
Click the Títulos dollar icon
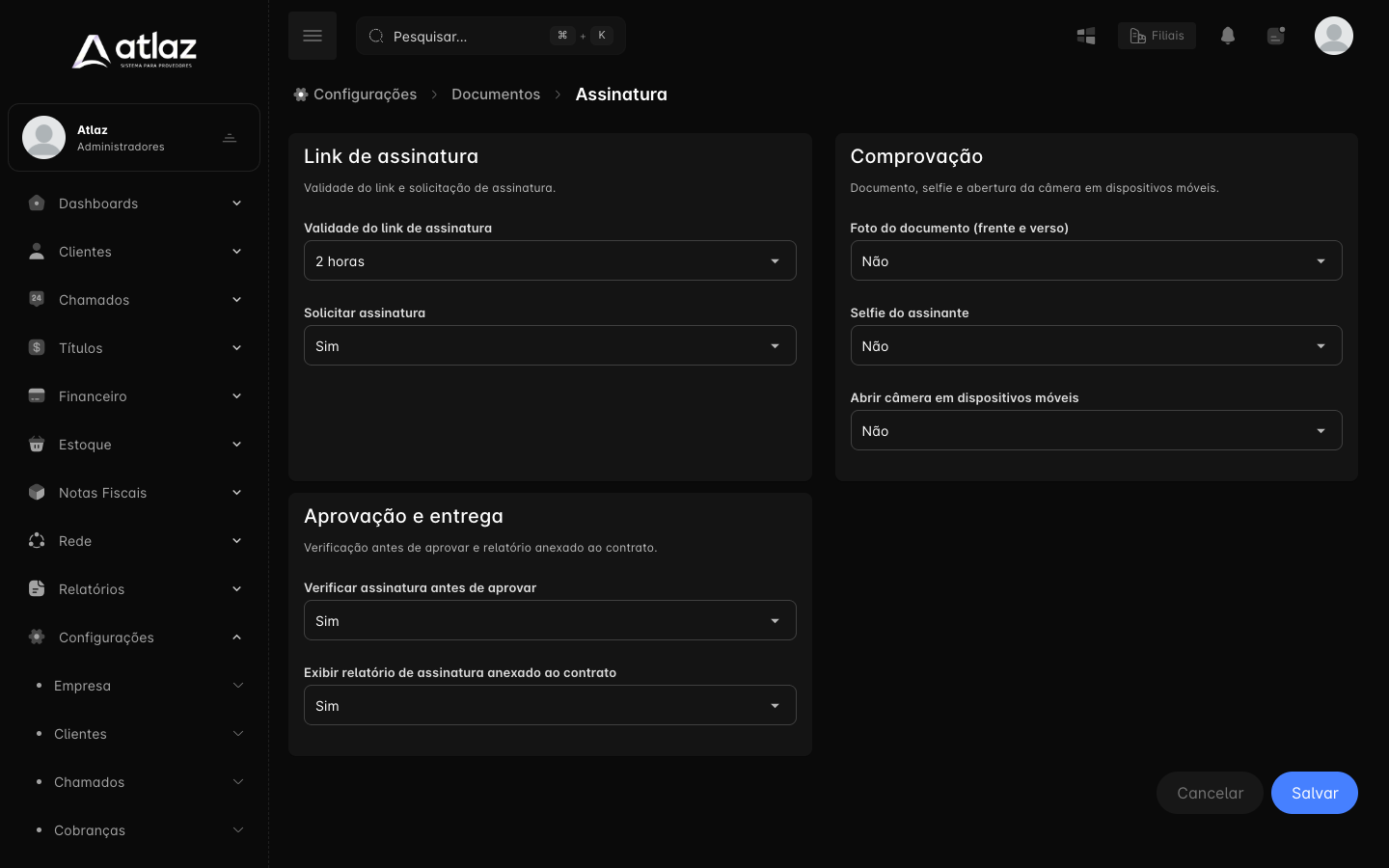[37, 347]
